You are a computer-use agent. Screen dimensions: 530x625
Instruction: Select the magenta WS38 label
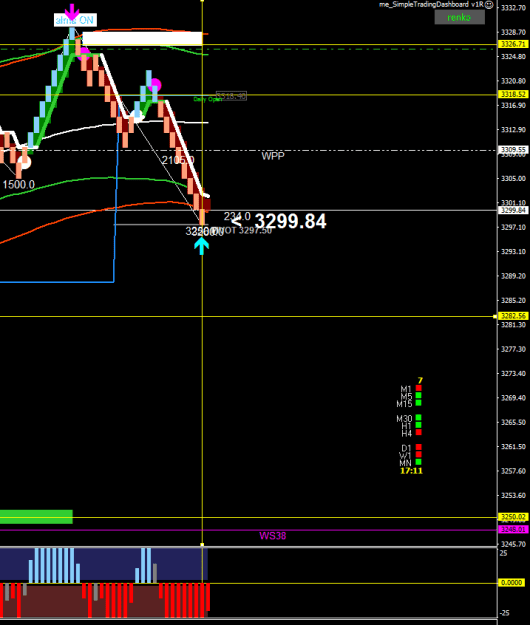click(273, 536)
